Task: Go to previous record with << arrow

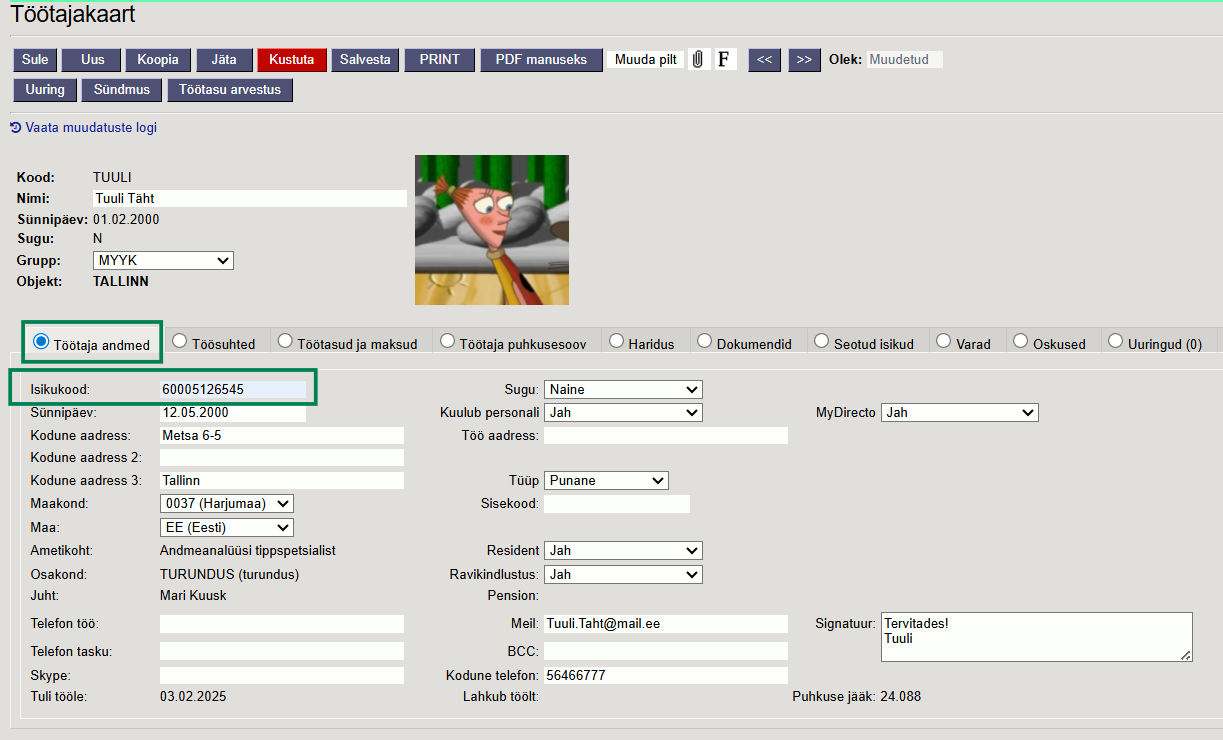Action: [x=764, y=60]
